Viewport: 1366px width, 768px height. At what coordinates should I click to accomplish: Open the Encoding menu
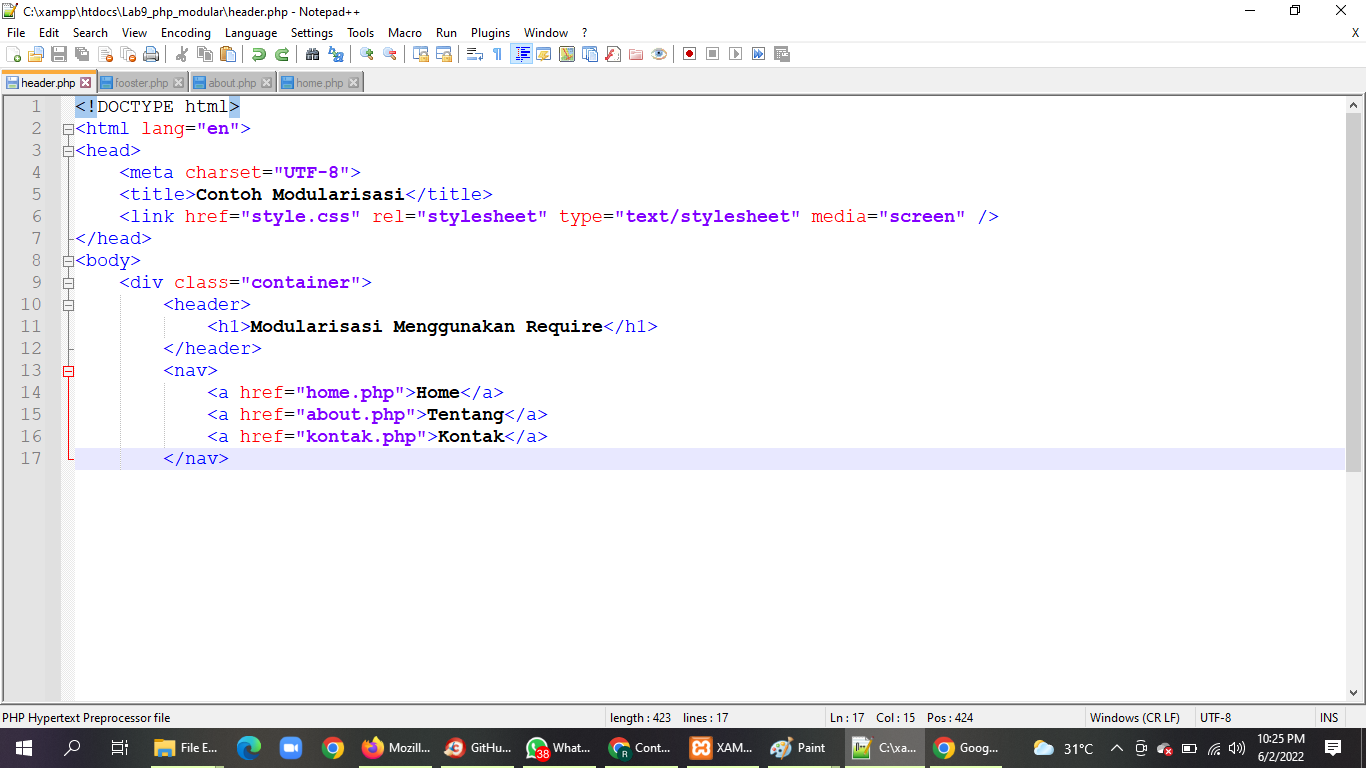[186, 33]
